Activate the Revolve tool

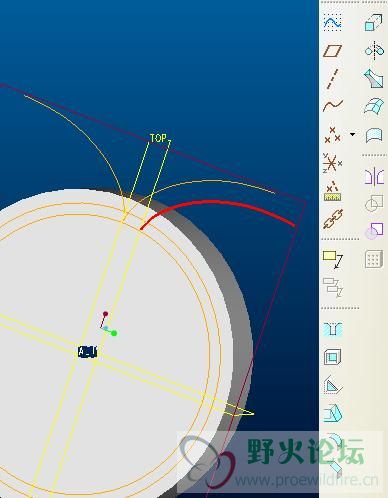(374, 51)
